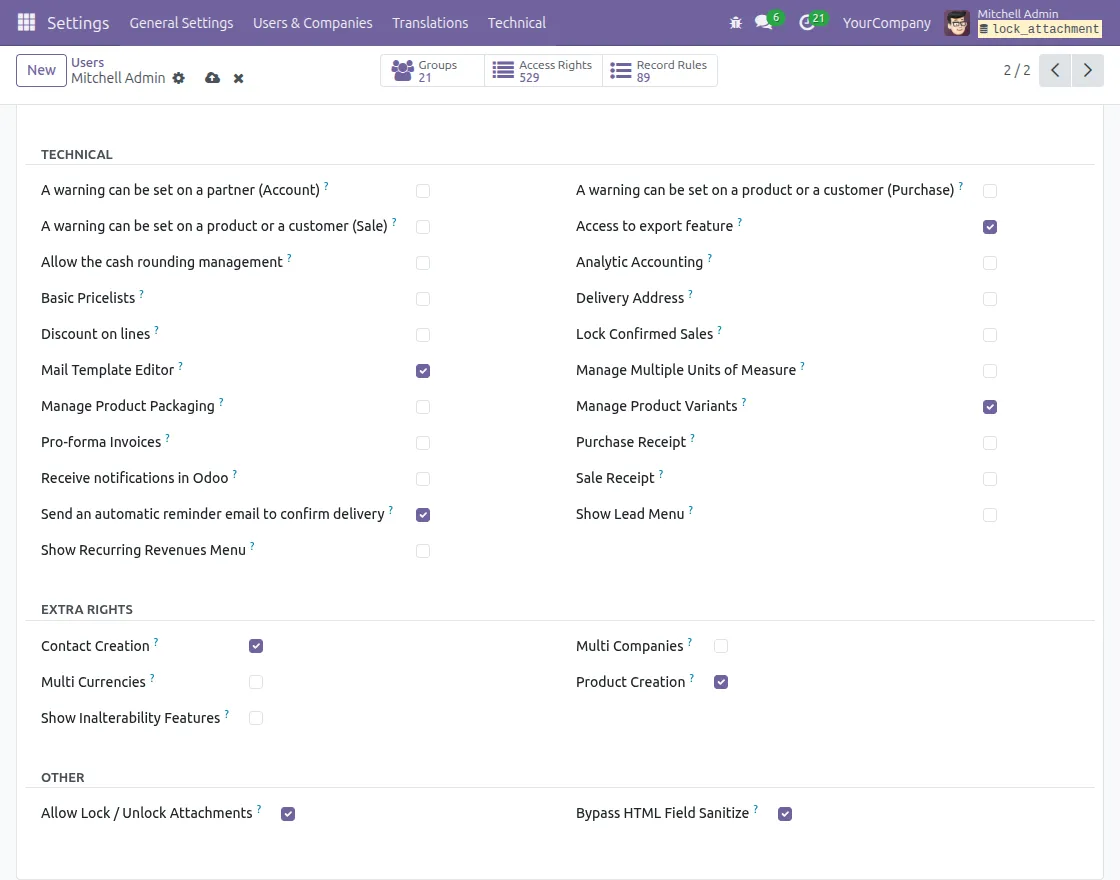Open the activities clock icon

coord(806,23)
